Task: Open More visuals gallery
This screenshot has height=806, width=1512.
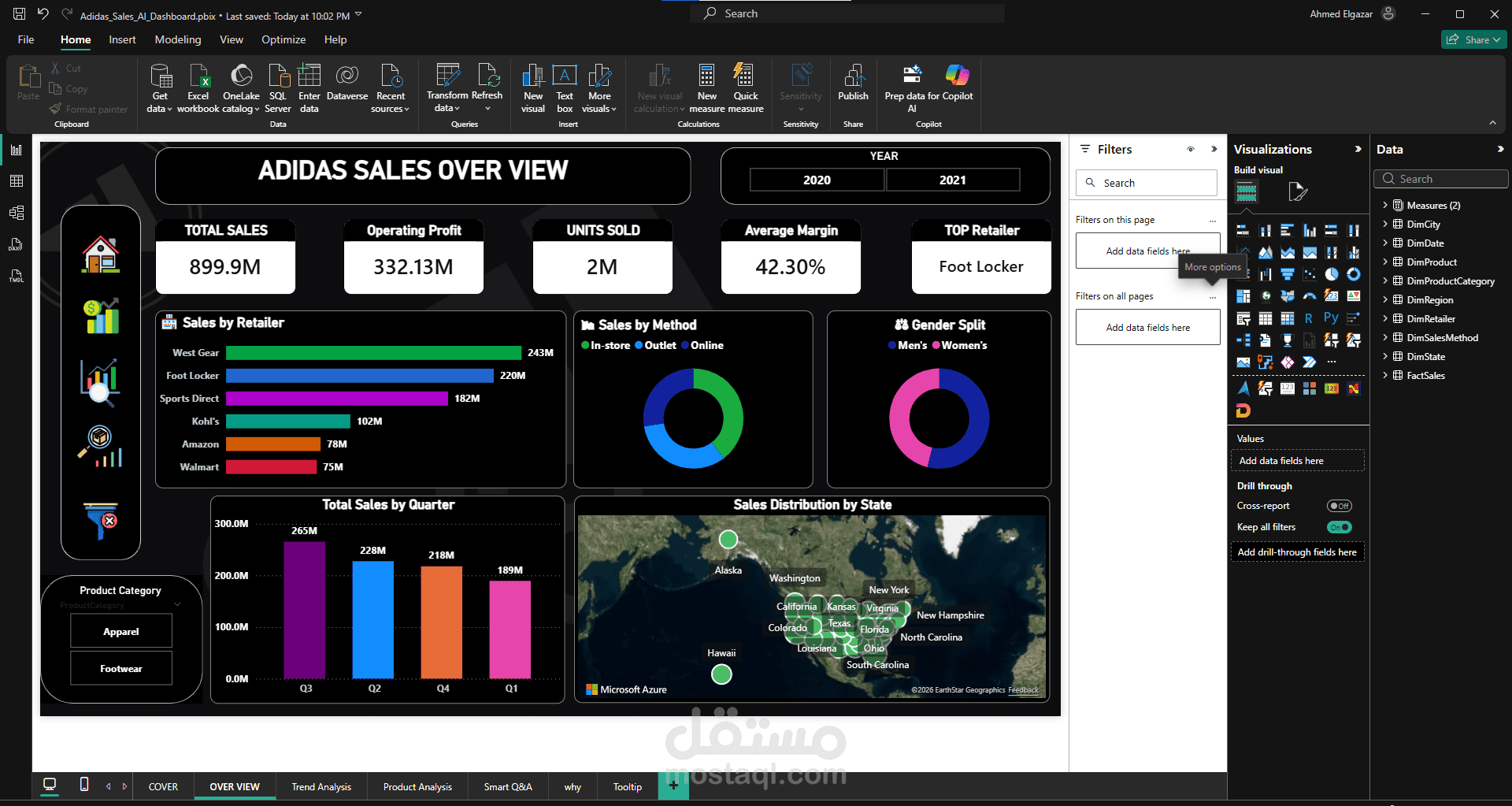Action: [x=599, y=88]
